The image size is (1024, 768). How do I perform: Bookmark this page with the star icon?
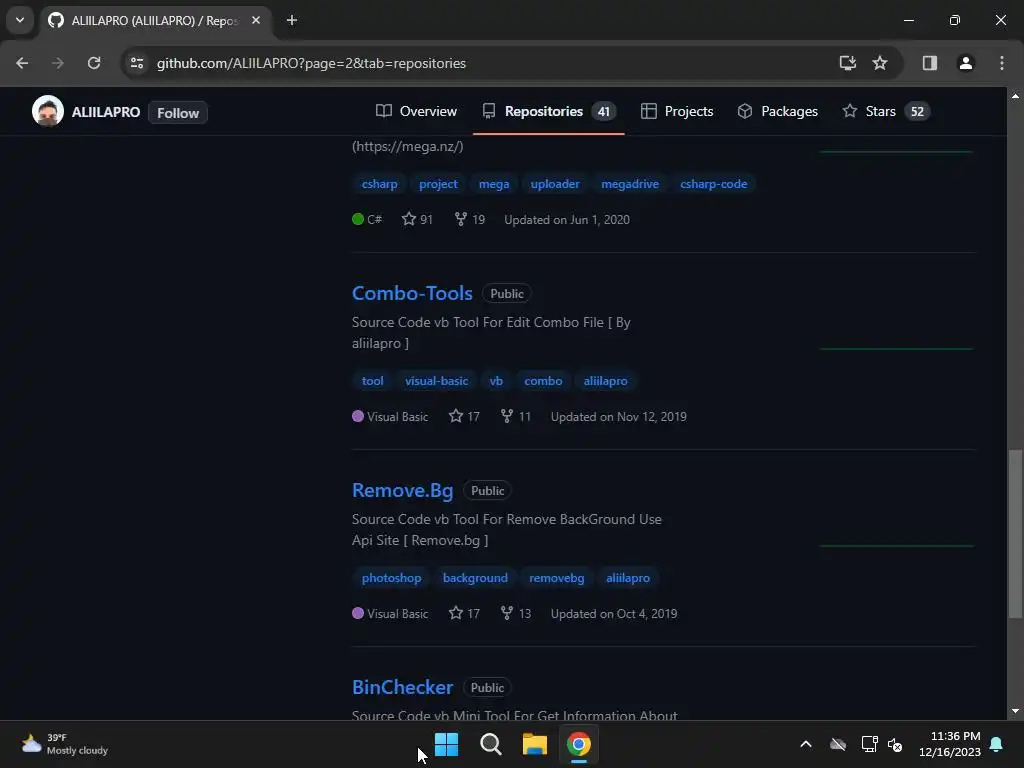tap(880, 63)
